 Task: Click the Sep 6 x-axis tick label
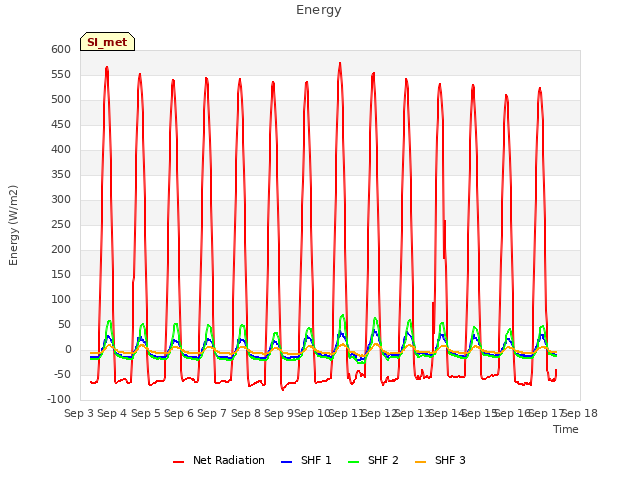coord(179,413)
